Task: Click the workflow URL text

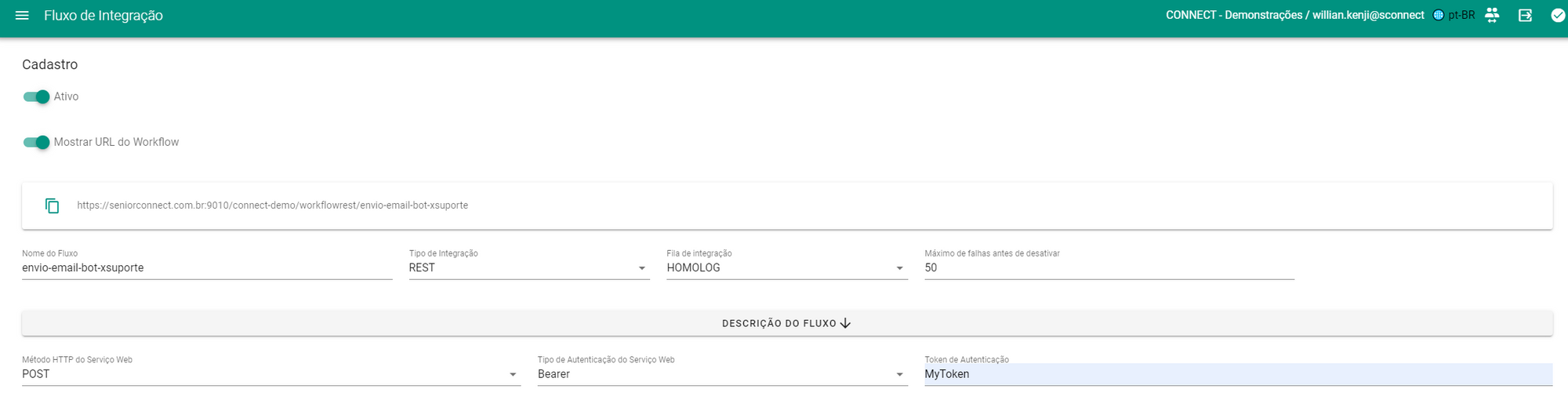Action: tap(272, 205)
